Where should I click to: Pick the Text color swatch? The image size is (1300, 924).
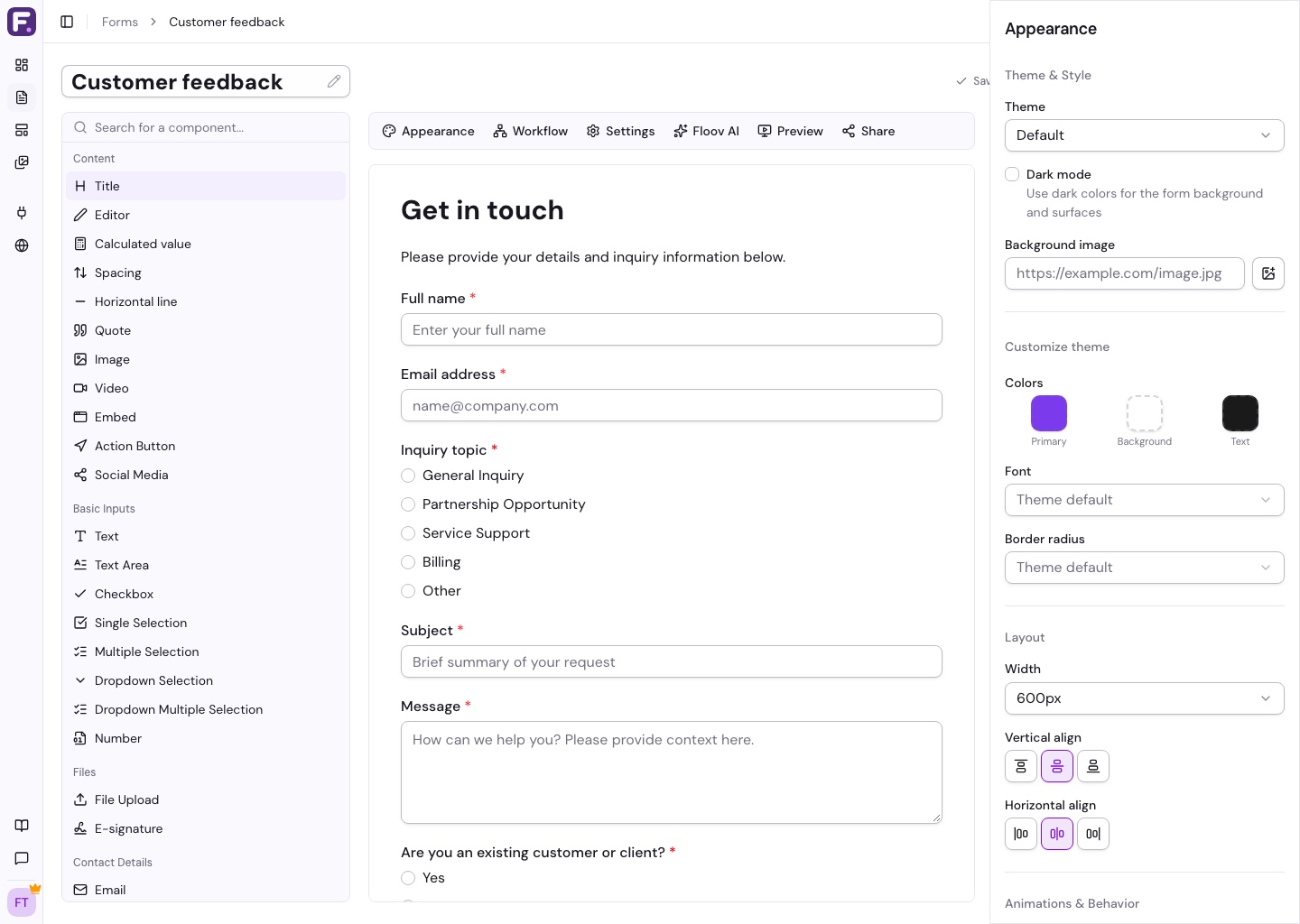point(1240,413)
